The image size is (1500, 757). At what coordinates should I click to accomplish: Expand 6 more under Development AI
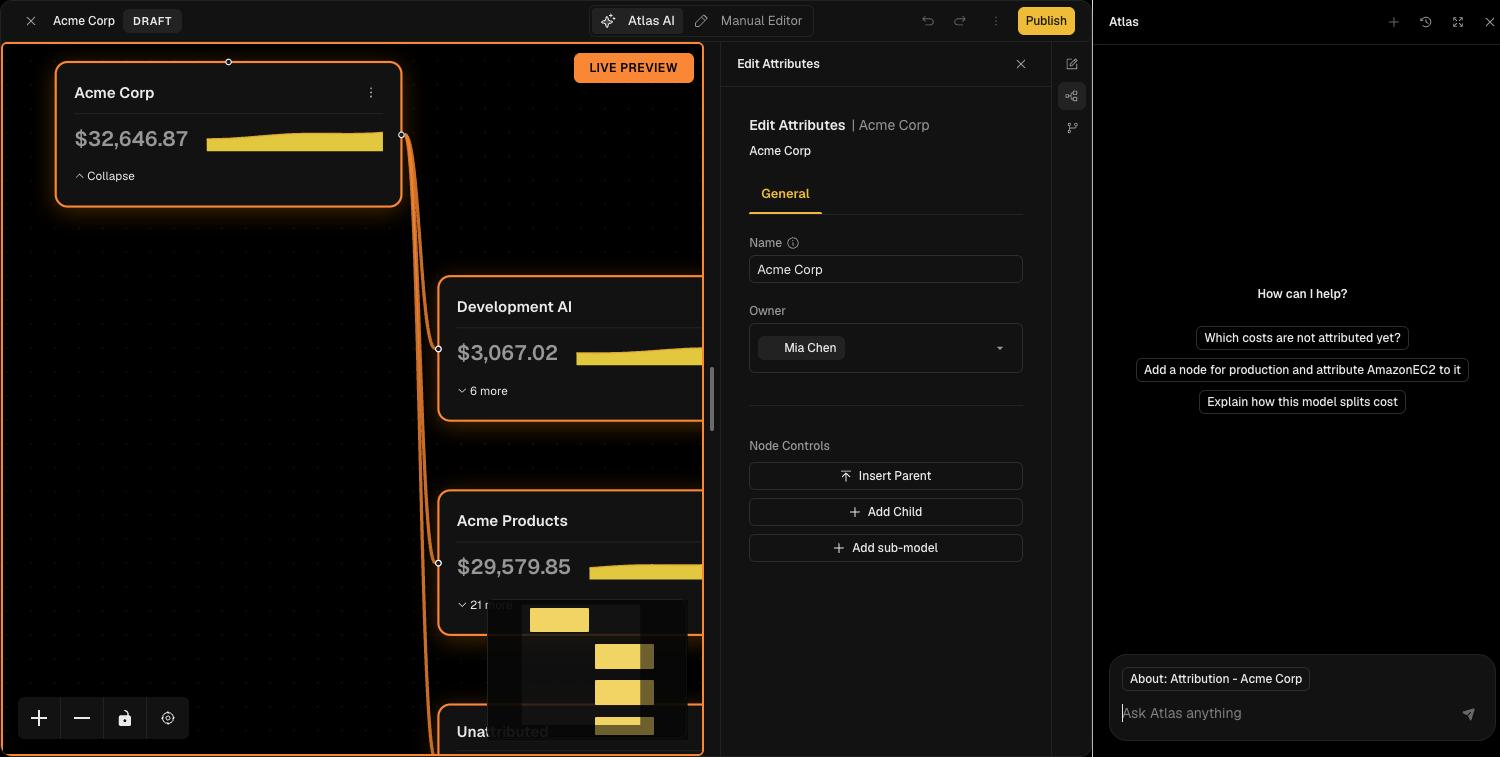(482, 391)
